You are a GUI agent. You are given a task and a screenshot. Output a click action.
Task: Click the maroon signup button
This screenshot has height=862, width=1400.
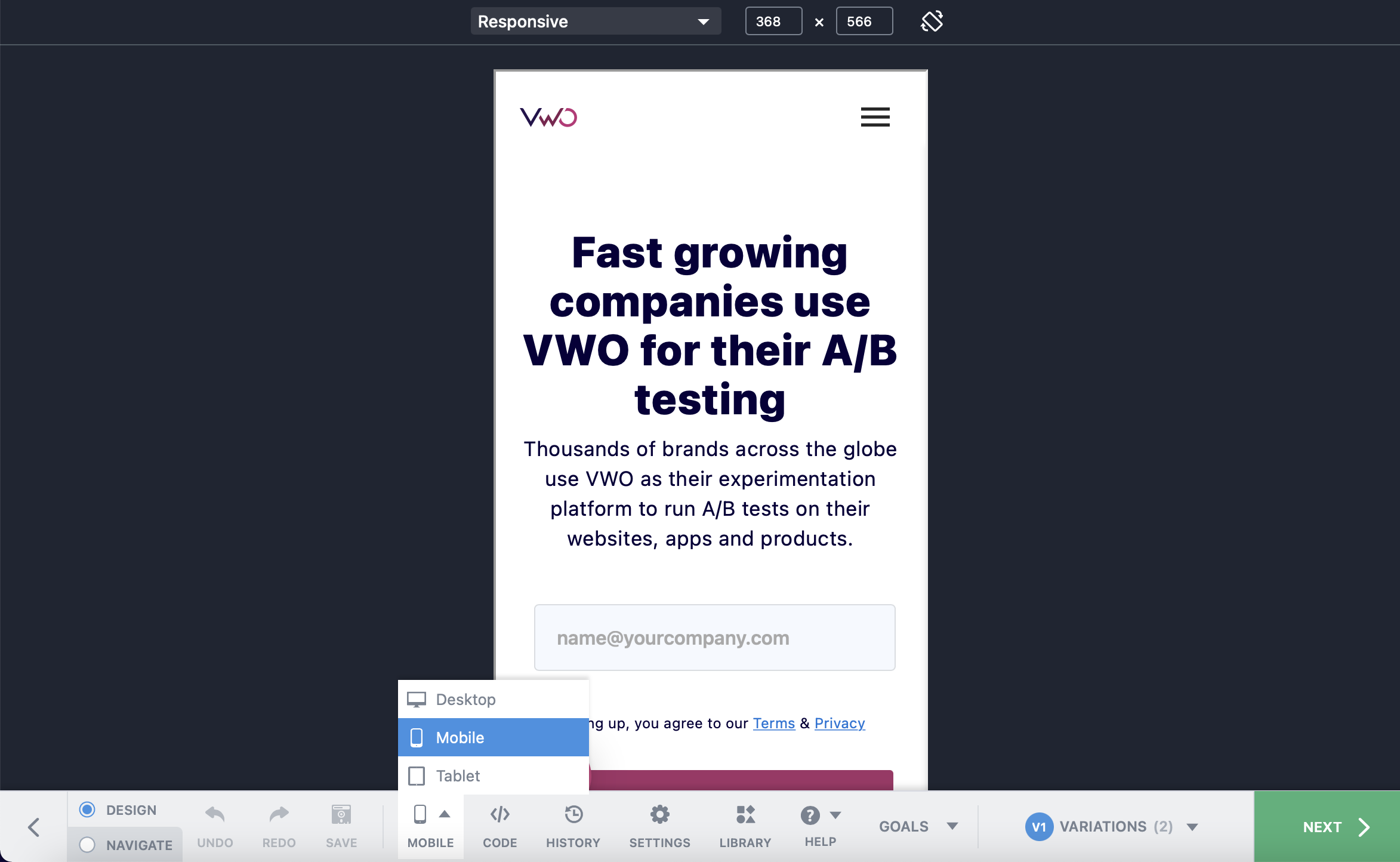[741, 780]
